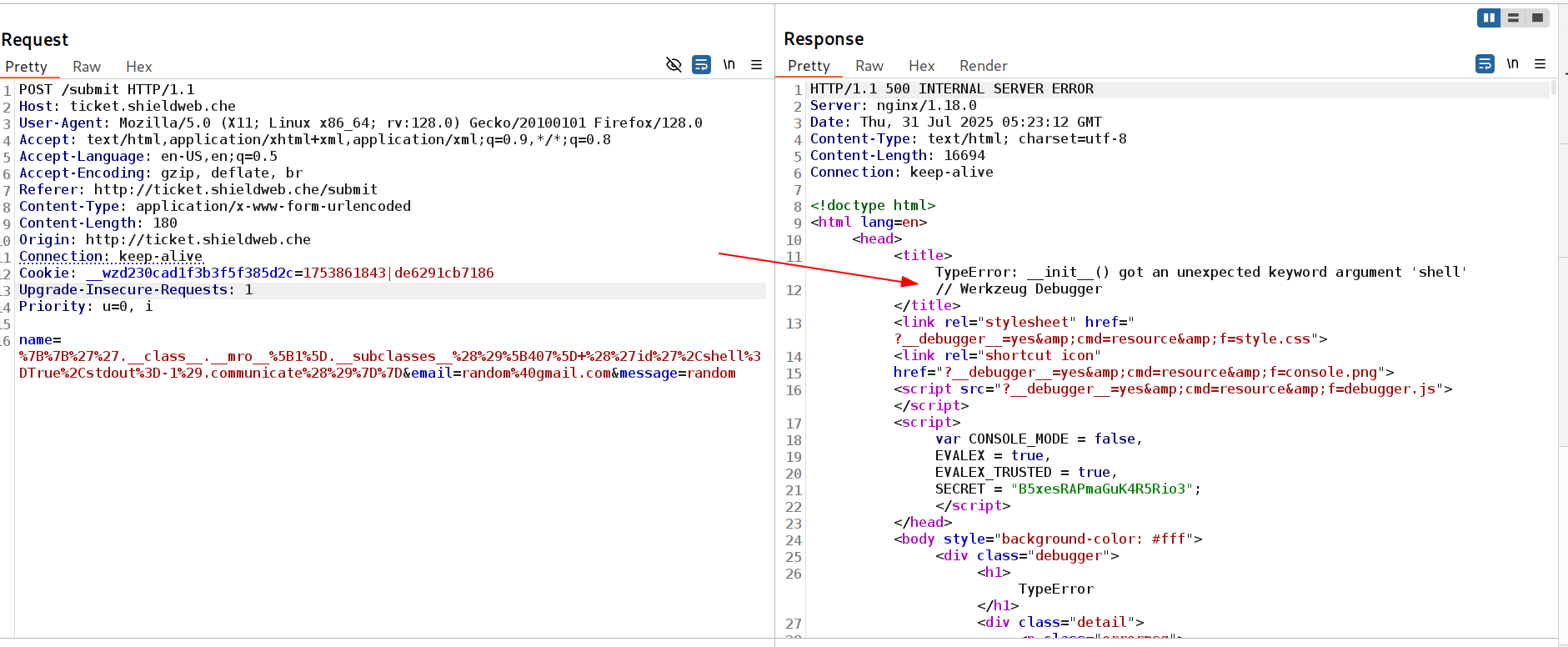Viewport: 1568px width, 647px height.
Task: Click the Content-Type application/x-www-form-urlencoded line
Action: 215,207
